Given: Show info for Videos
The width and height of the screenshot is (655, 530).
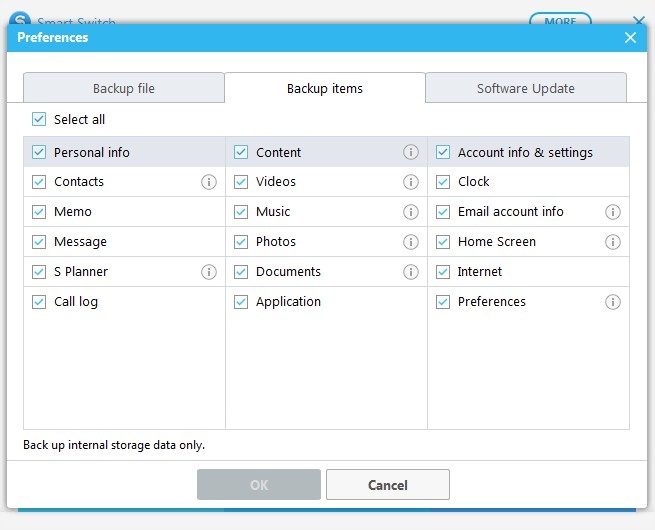Looking at the screenshot, I should pyautogui.click(x=411, y=182).
